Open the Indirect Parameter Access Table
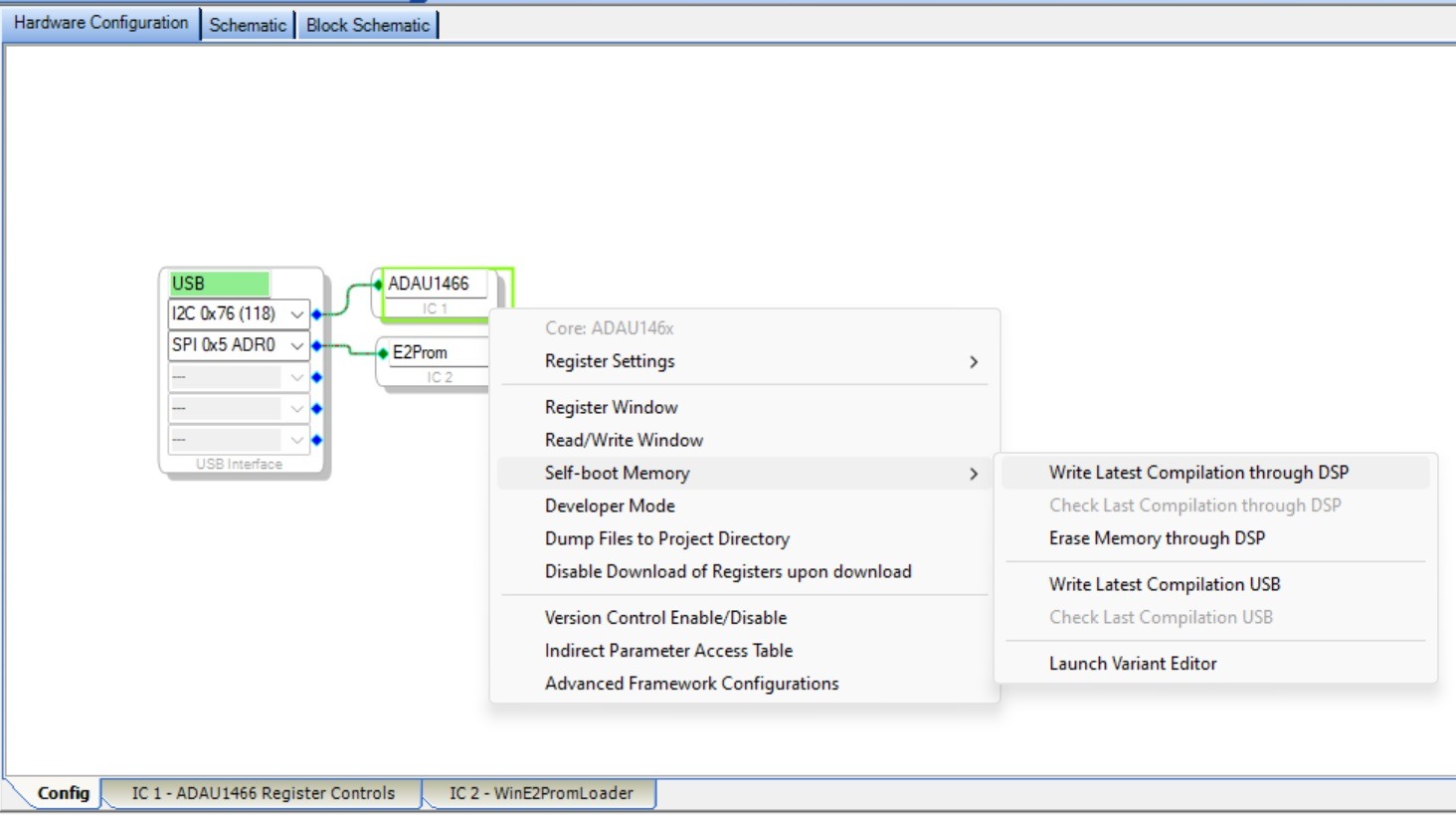1456x815 pixels. click(744, 651)
